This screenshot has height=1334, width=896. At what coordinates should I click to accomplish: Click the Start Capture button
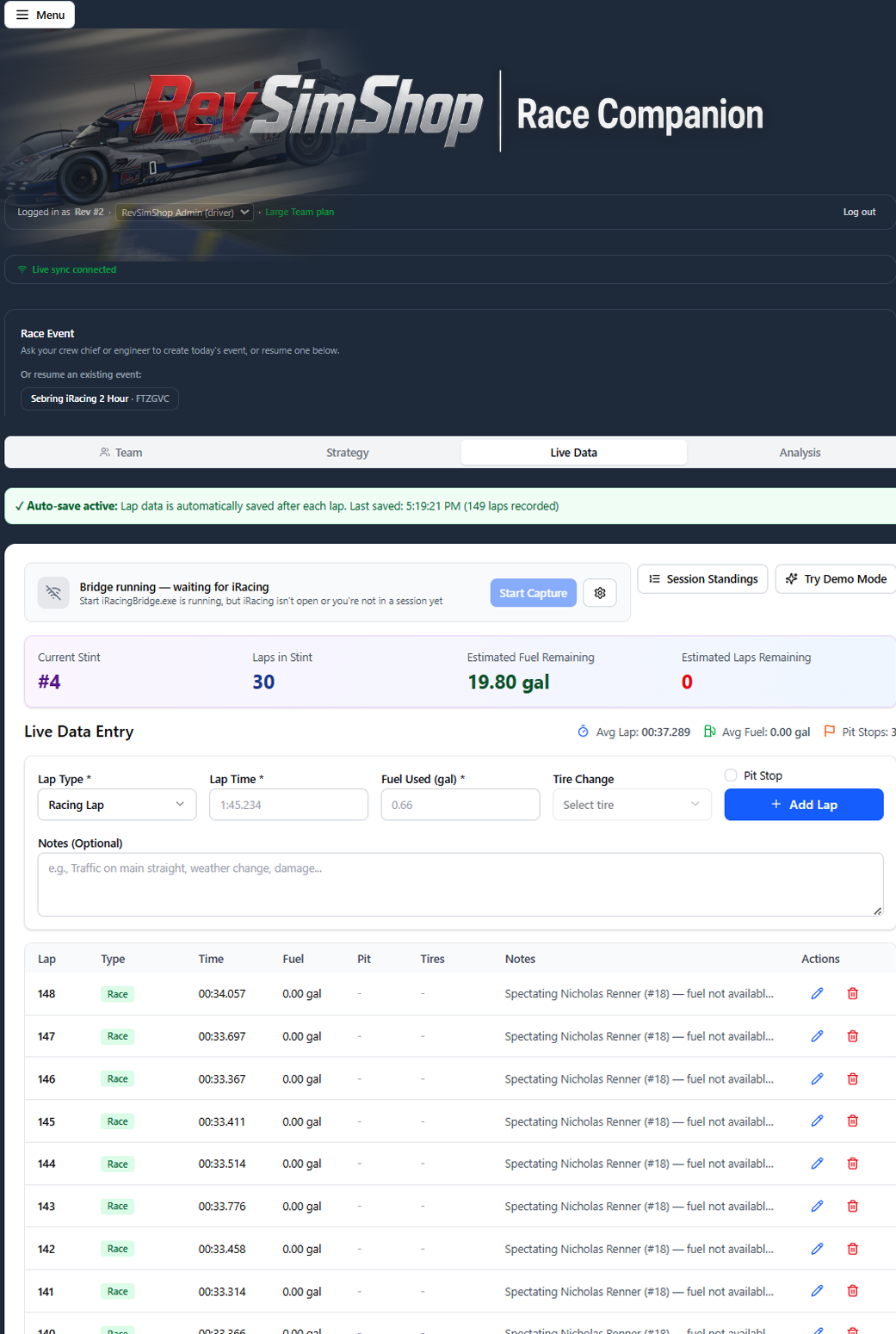tap(534, 593)
